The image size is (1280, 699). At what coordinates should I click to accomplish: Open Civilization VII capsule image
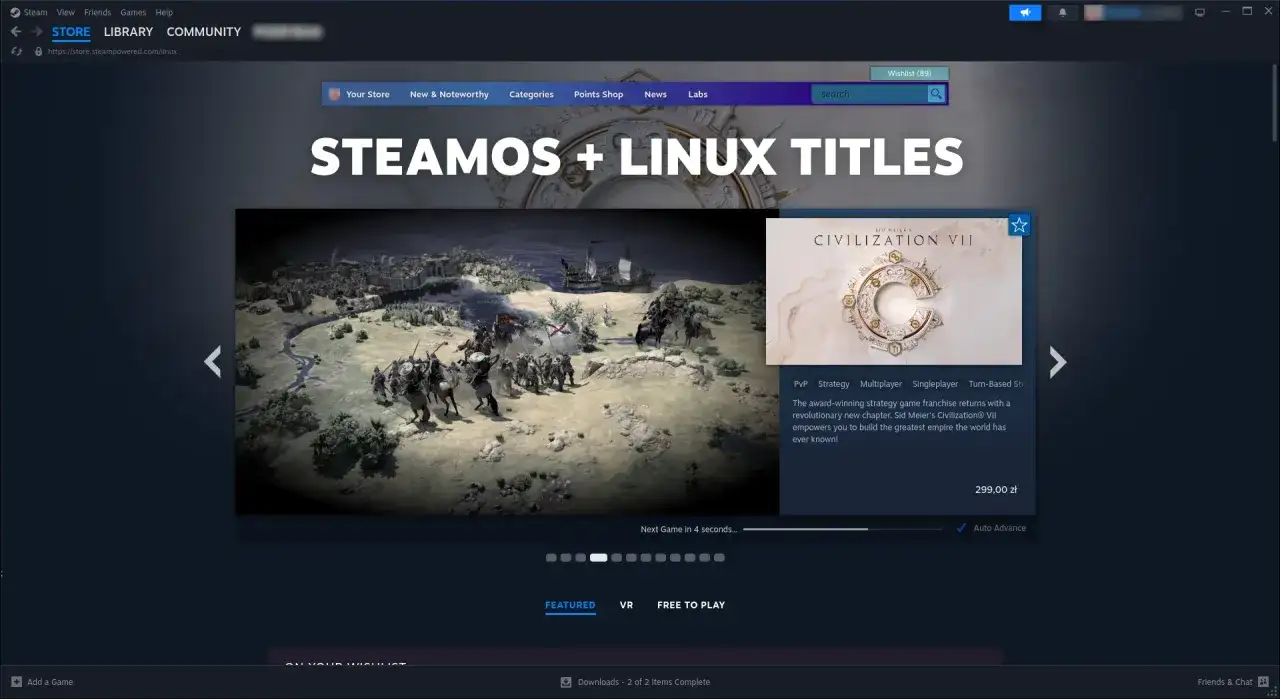click(x=894, y=291)
